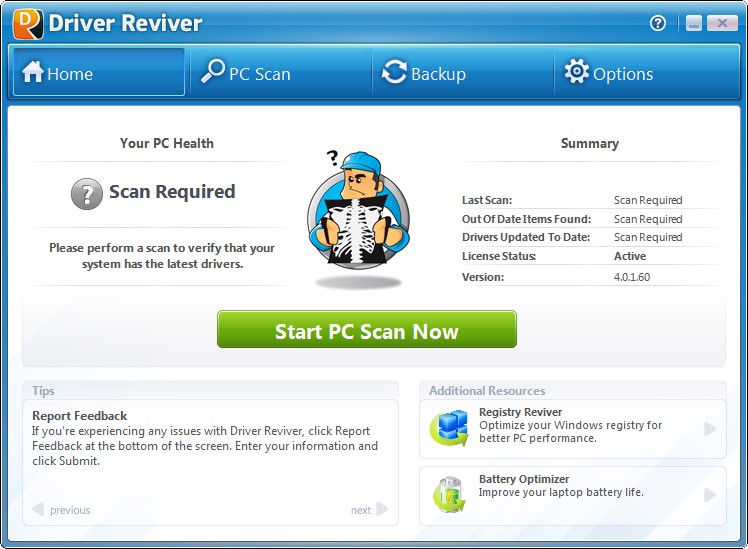Click the previous tip arrow icon
Screen dimensions: 748x549
click(38, 509)
